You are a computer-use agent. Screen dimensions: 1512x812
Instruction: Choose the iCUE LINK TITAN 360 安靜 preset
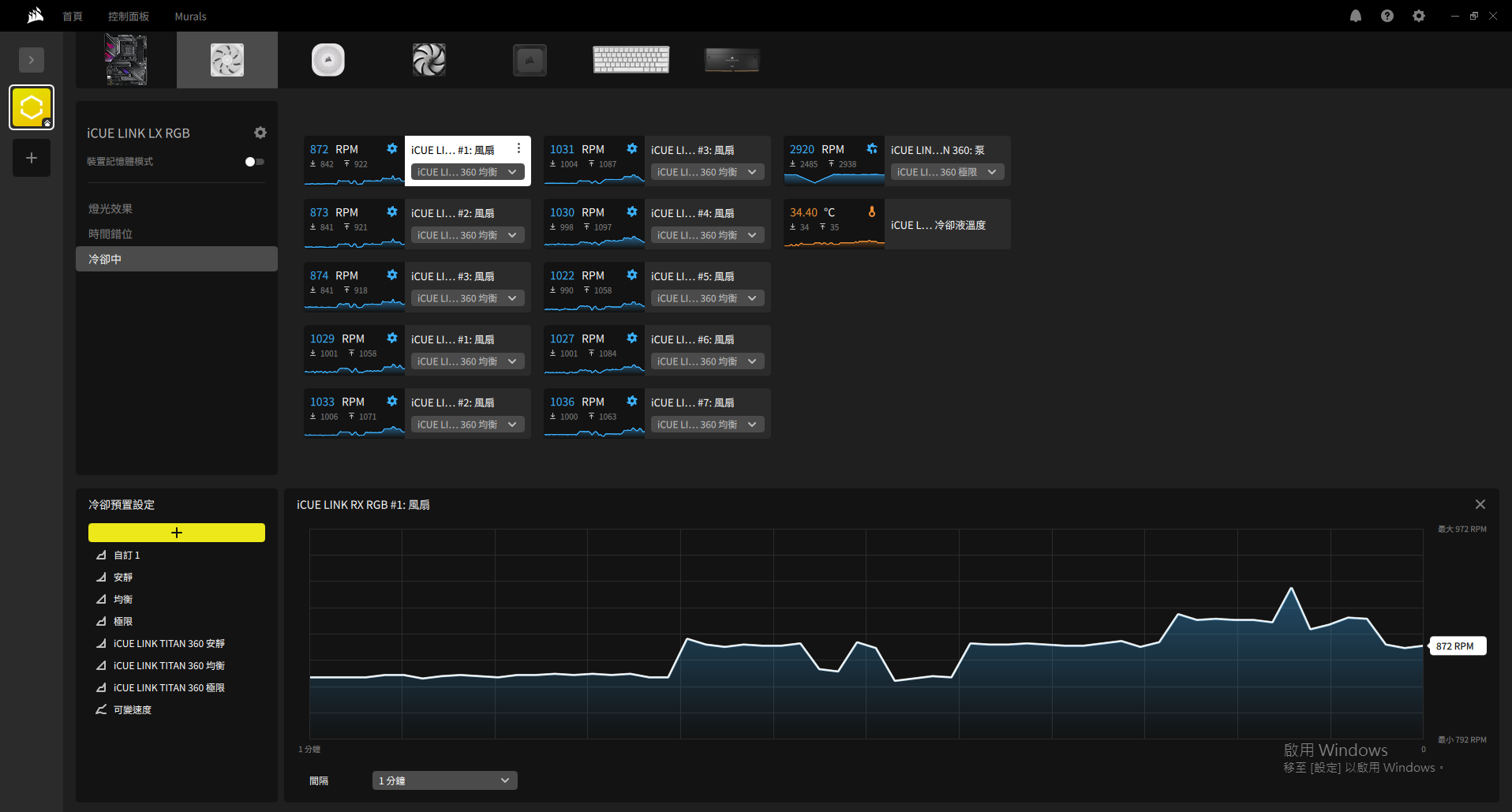pos(169,644)
